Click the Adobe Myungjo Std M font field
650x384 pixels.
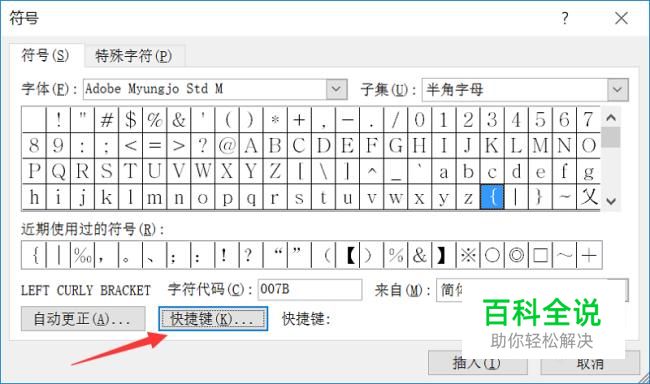pyautogui.click(x=205, y=89)
